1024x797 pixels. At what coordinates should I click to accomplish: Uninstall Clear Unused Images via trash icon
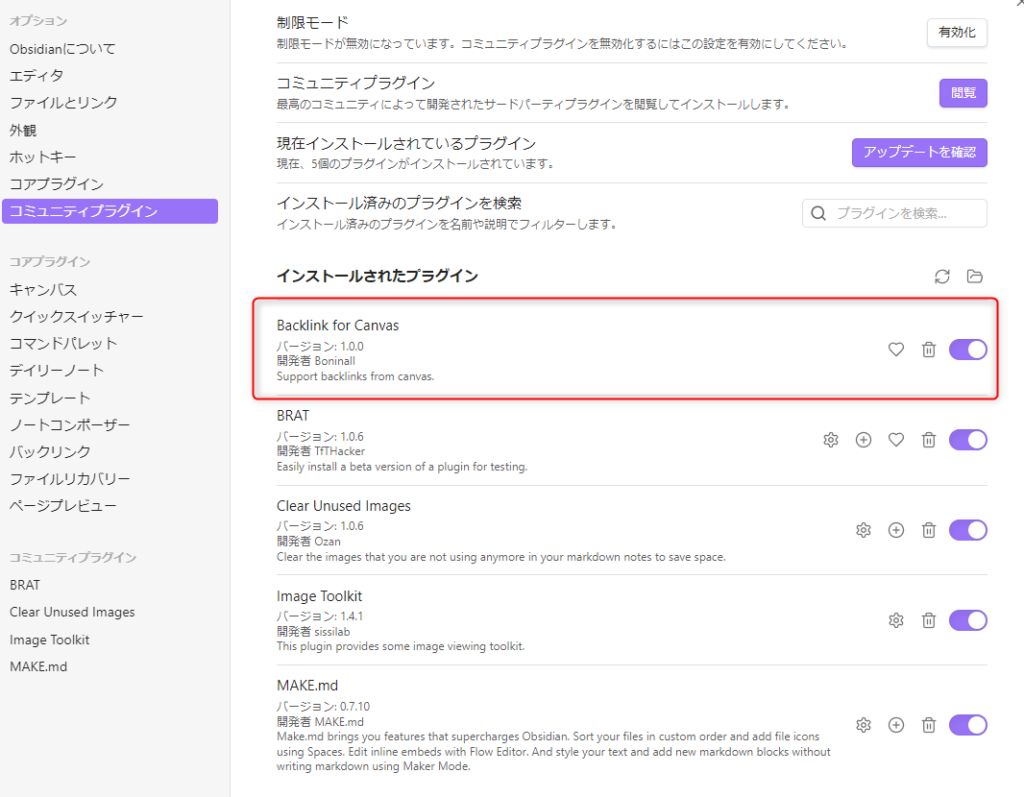929,530
